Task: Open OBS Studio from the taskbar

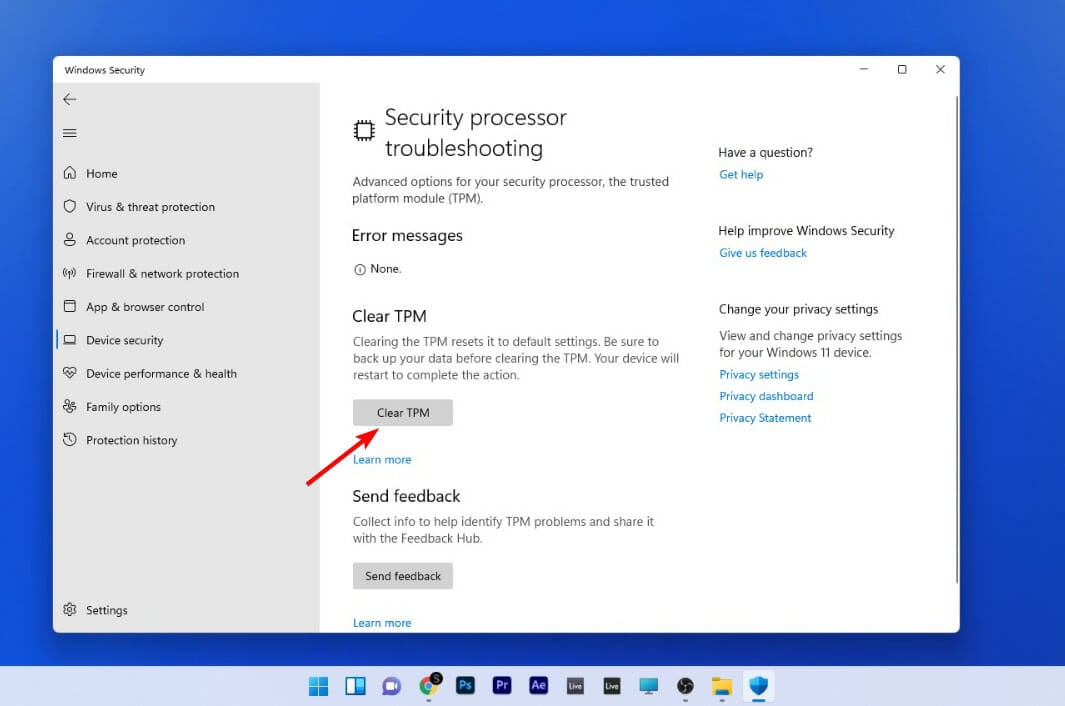Action: click(x=685, y=686)
